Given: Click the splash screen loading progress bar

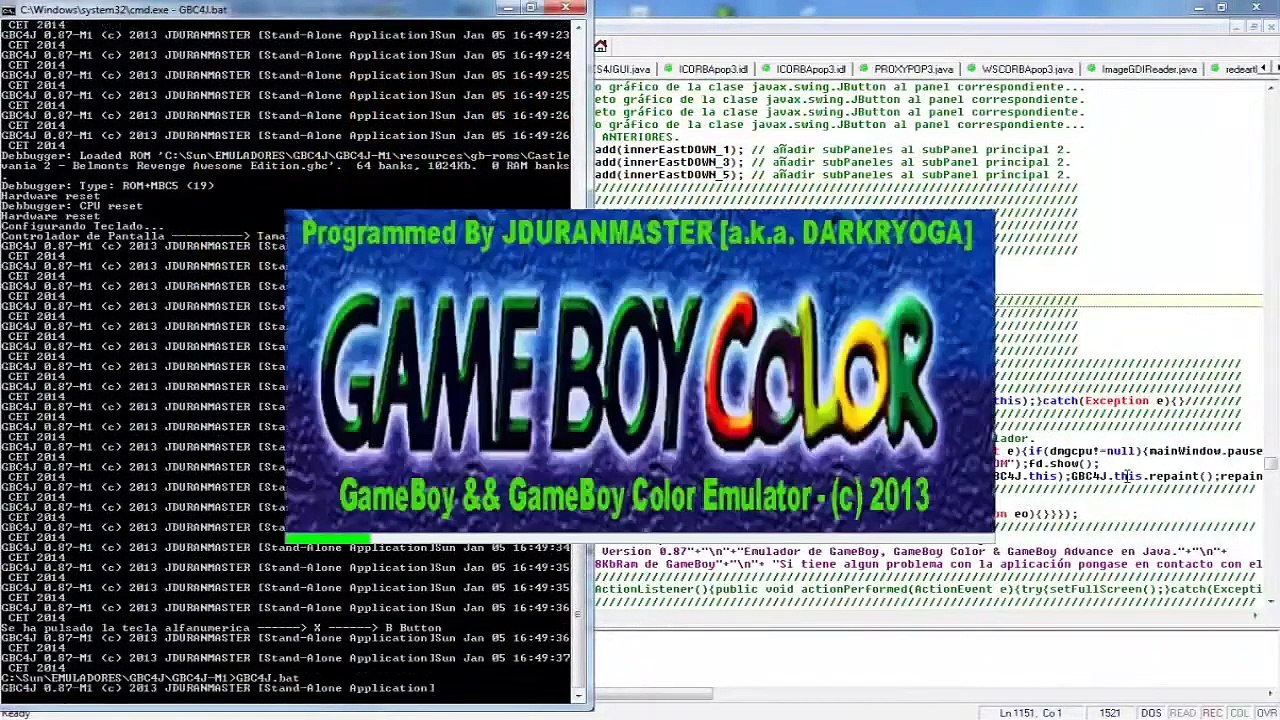Looking at the screenshot, I should (640, 539).
